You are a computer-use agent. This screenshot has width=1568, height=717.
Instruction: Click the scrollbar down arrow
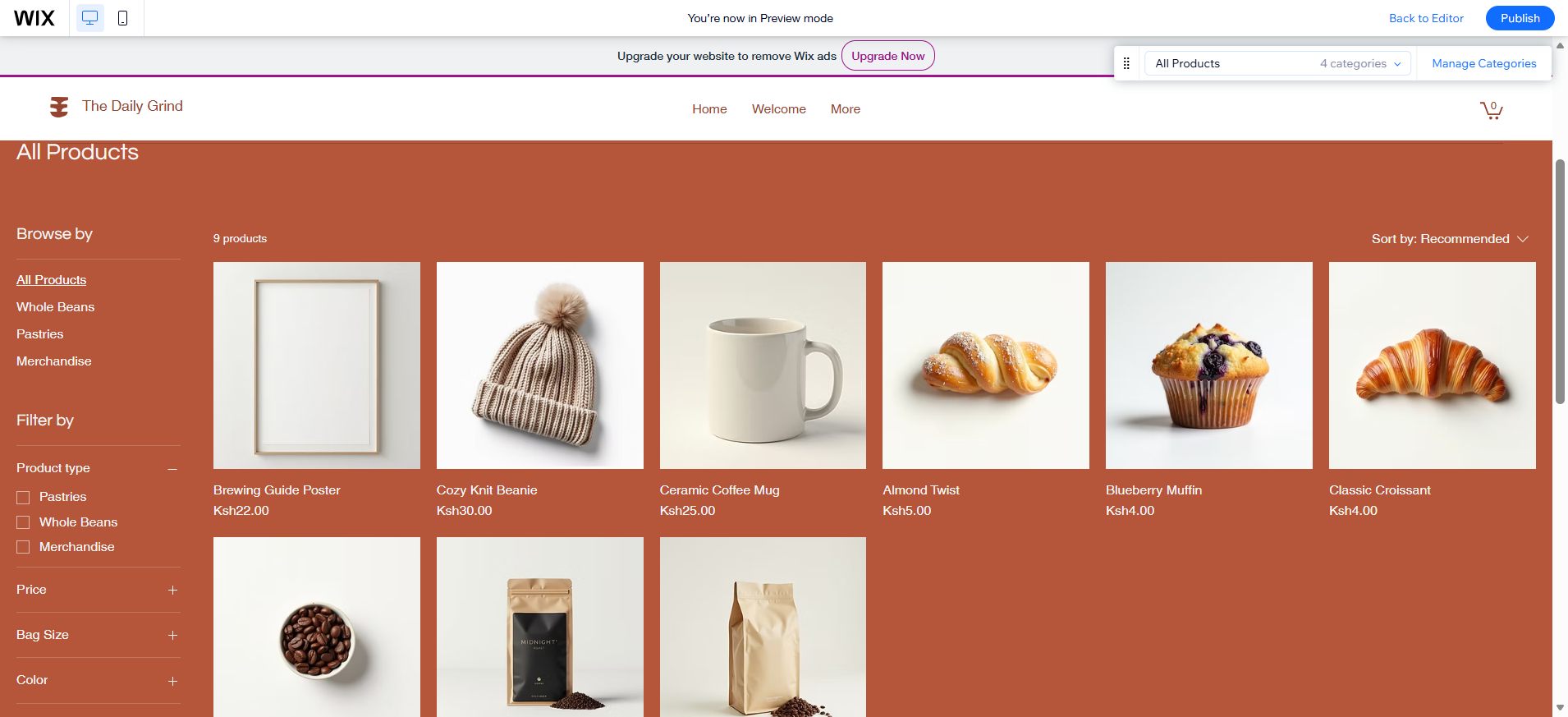click(x=1560, y=707)
